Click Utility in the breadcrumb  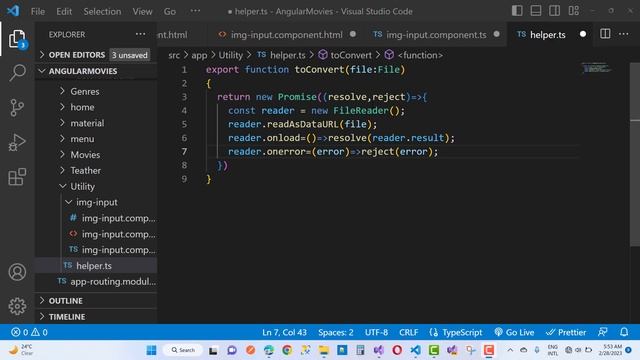click(x=231, y=55)
